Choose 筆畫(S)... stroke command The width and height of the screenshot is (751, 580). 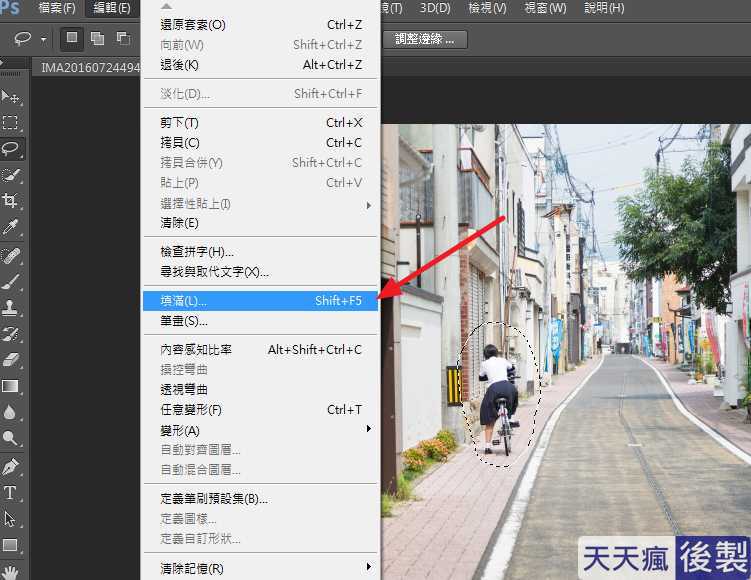click(x=261, y=321)
